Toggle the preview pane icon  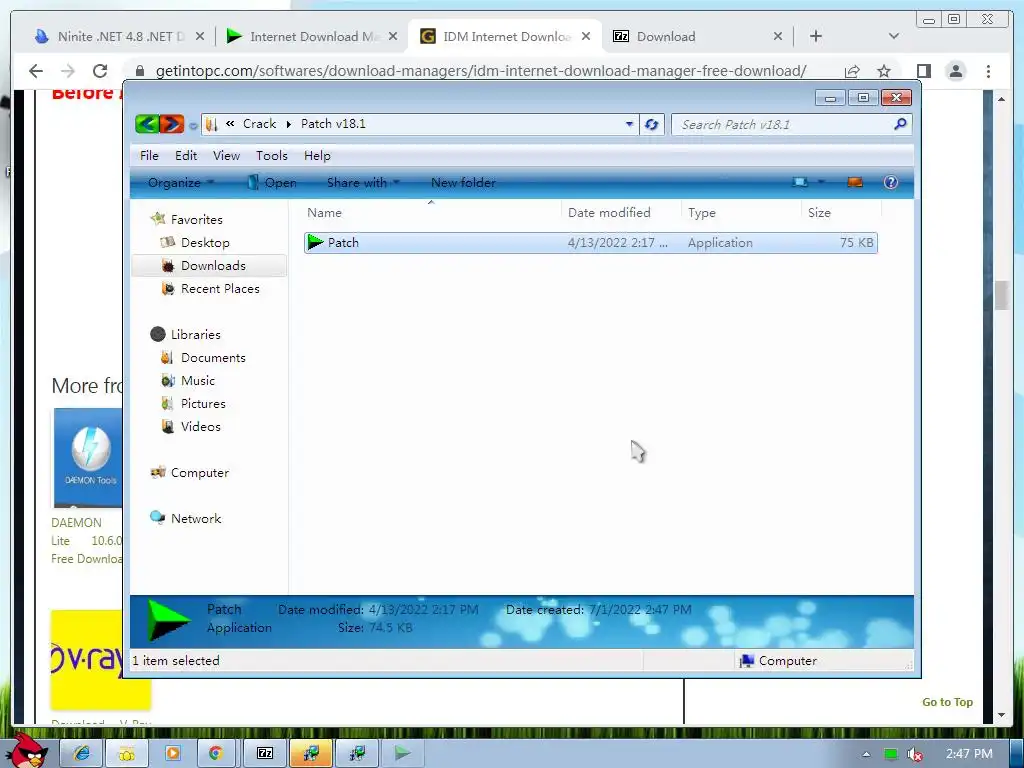pyautogui.click(x=855, y=182)
